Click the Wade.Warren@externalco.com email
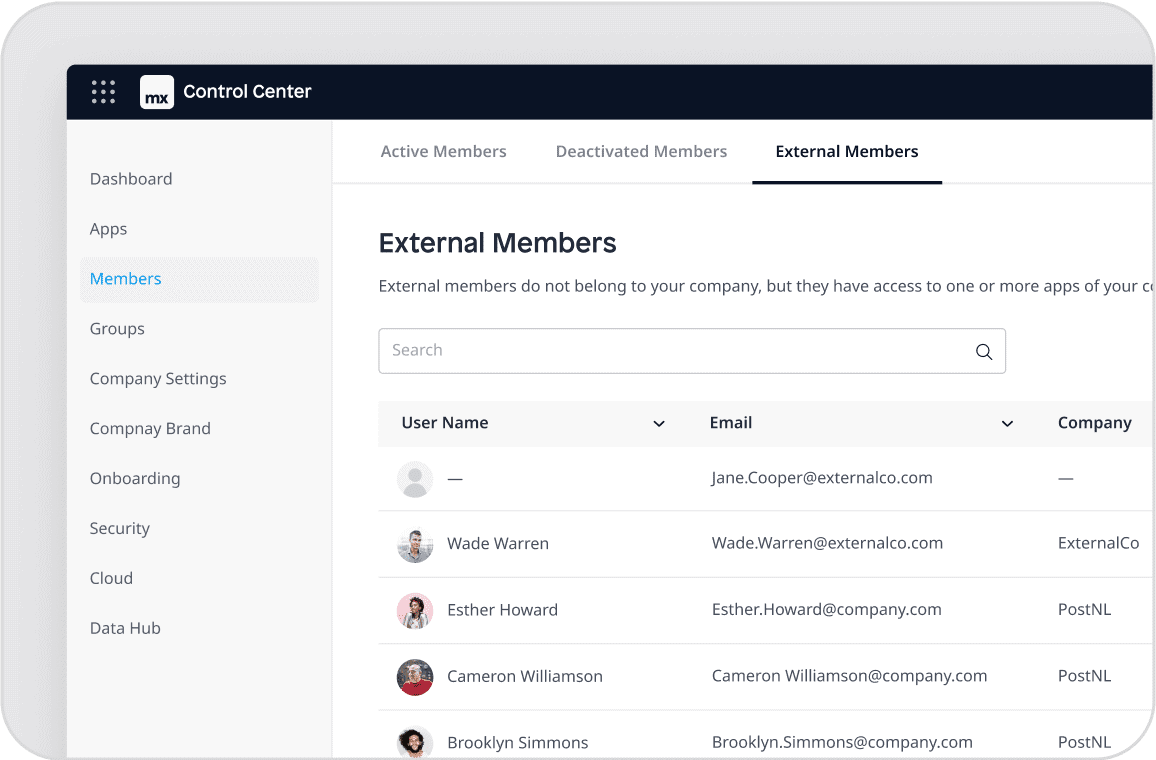This screenshot has width=1156, height=760. tap(827, 544)
